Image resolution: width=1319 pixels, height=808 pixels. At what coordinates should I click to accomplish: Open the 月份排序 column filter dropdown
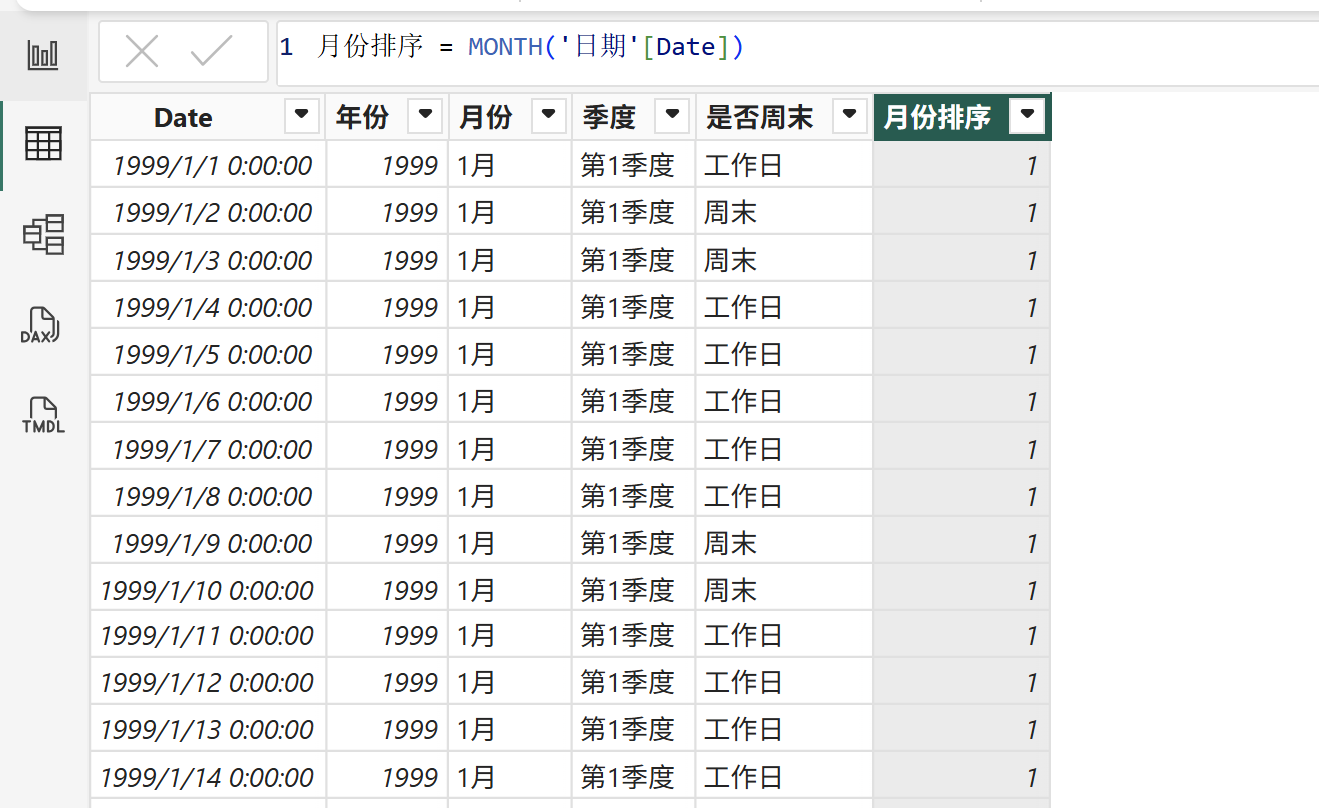1027,117
